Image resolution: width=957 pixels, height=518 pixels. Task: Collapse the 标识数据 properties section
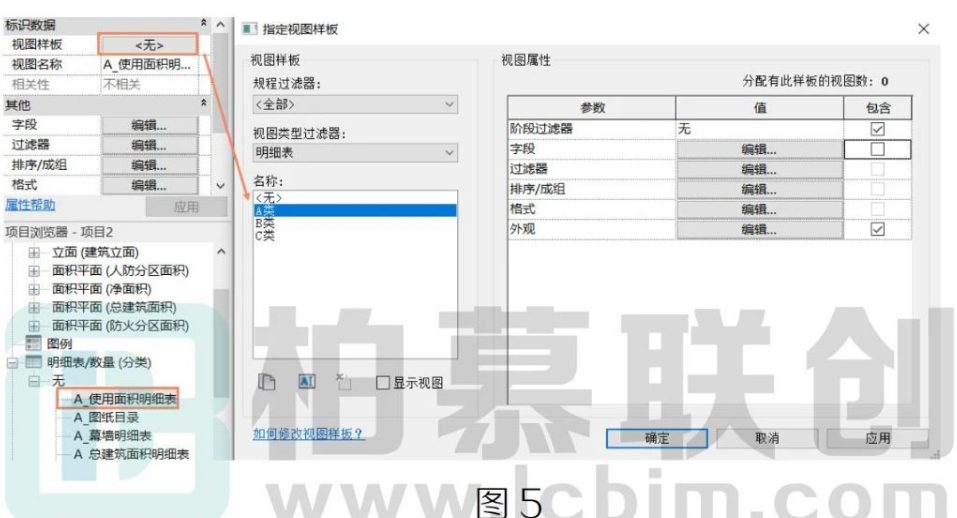[x=204, y=23]
